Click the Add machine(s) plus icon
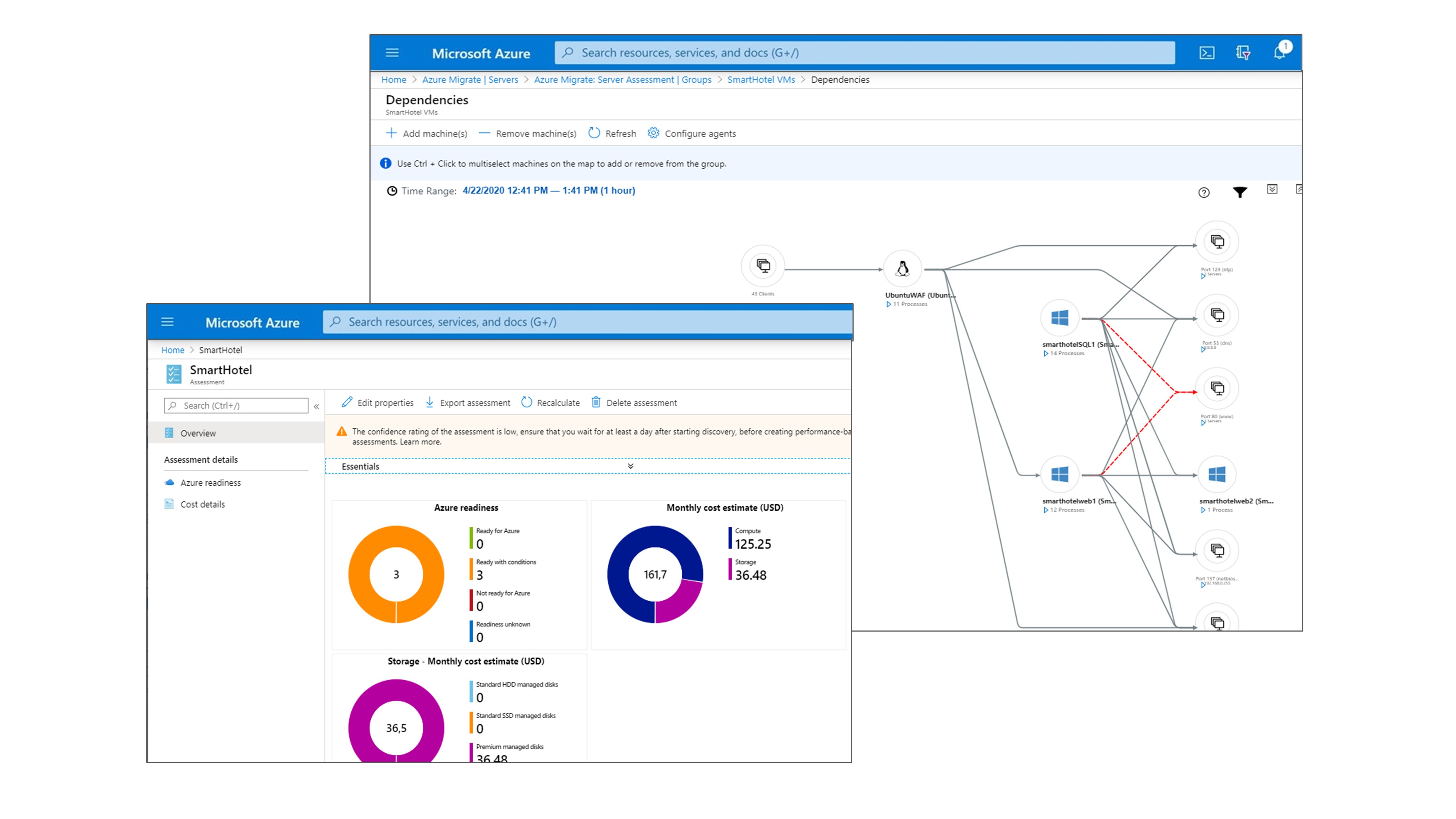 pyautogui.click(x=391, y=133)
